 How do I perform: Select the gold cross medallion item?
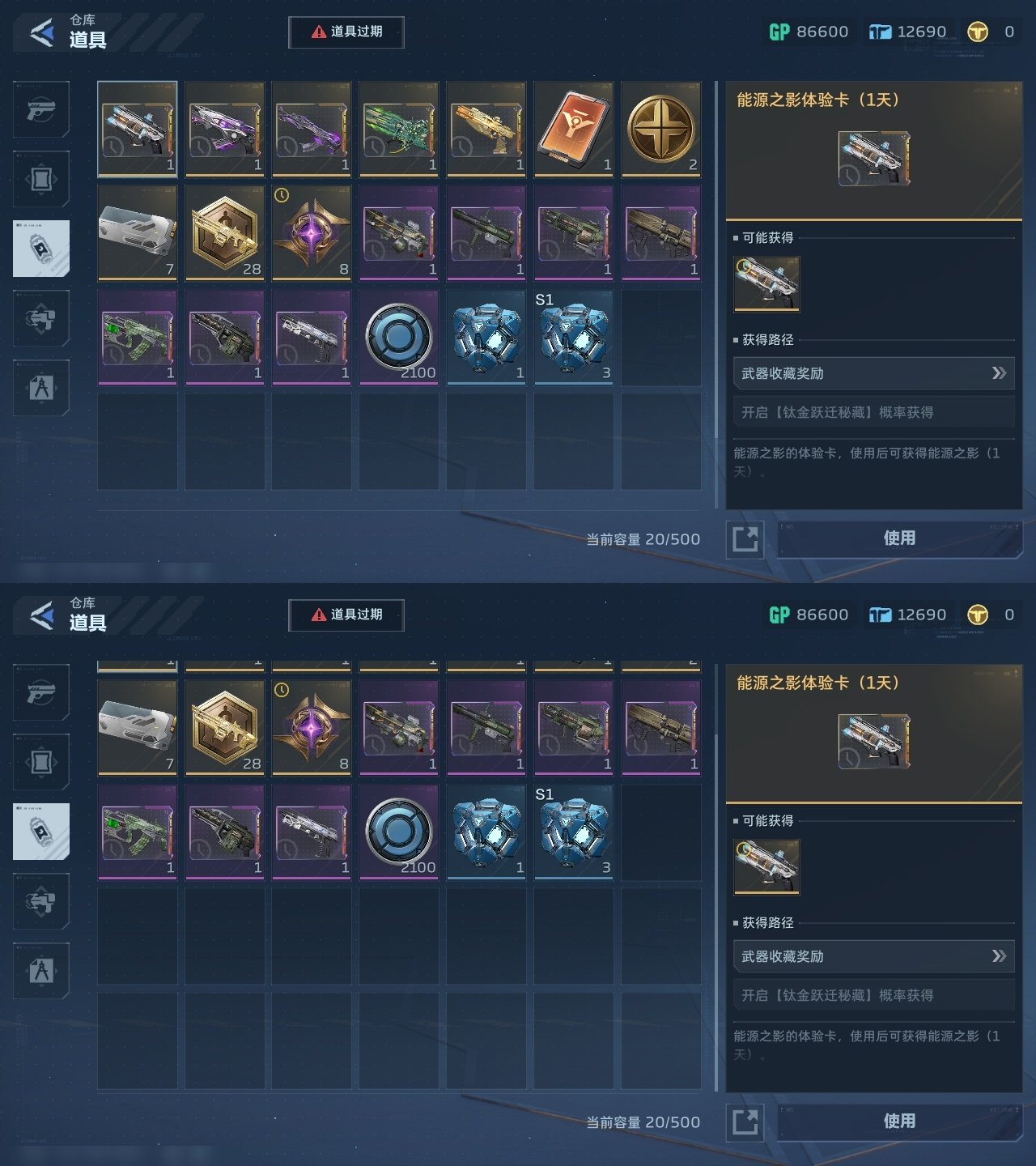[661, 129]
